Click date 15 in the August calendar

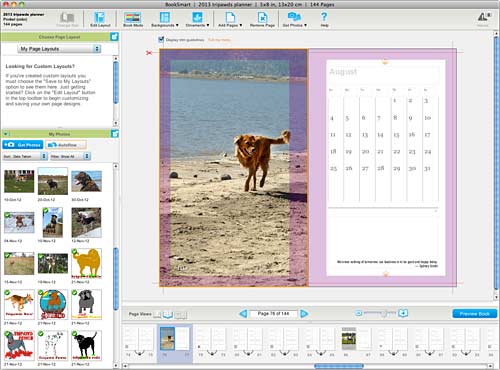coord(396,135)
